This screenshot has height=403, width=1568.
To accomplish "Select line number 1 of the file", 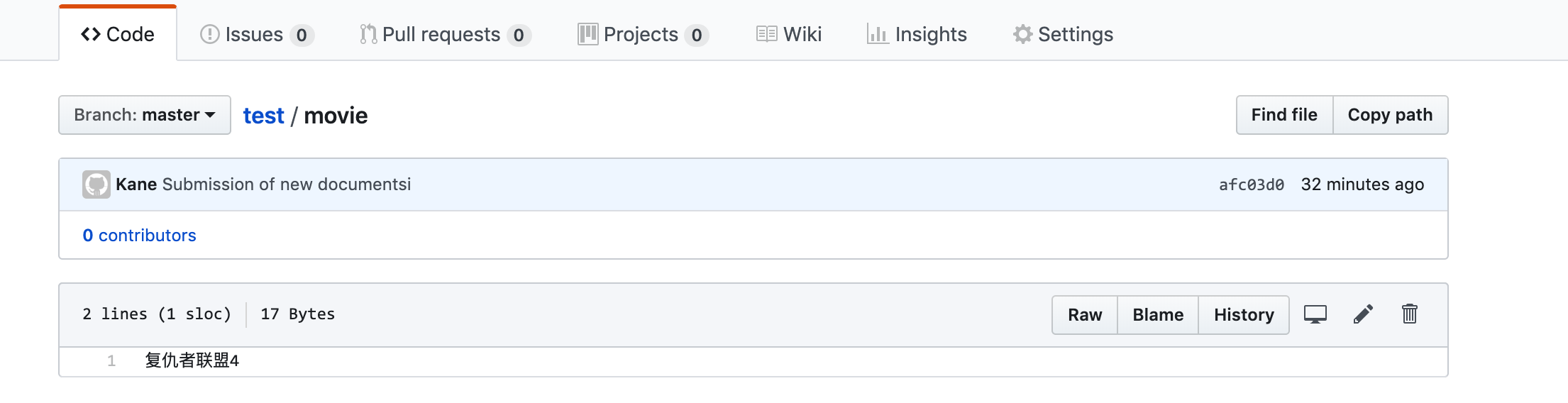I will coord(111,361).
